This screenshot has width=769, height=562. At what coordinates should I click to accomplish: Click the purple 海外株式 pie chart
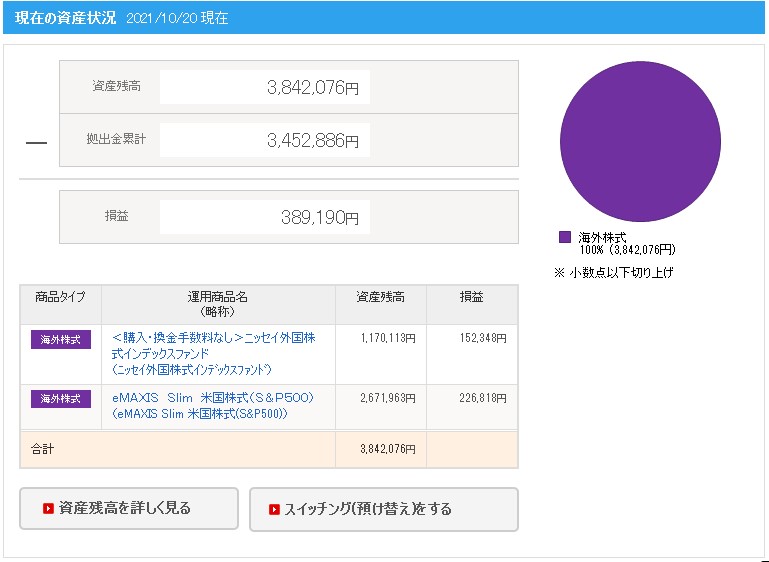tap(640, 141)
